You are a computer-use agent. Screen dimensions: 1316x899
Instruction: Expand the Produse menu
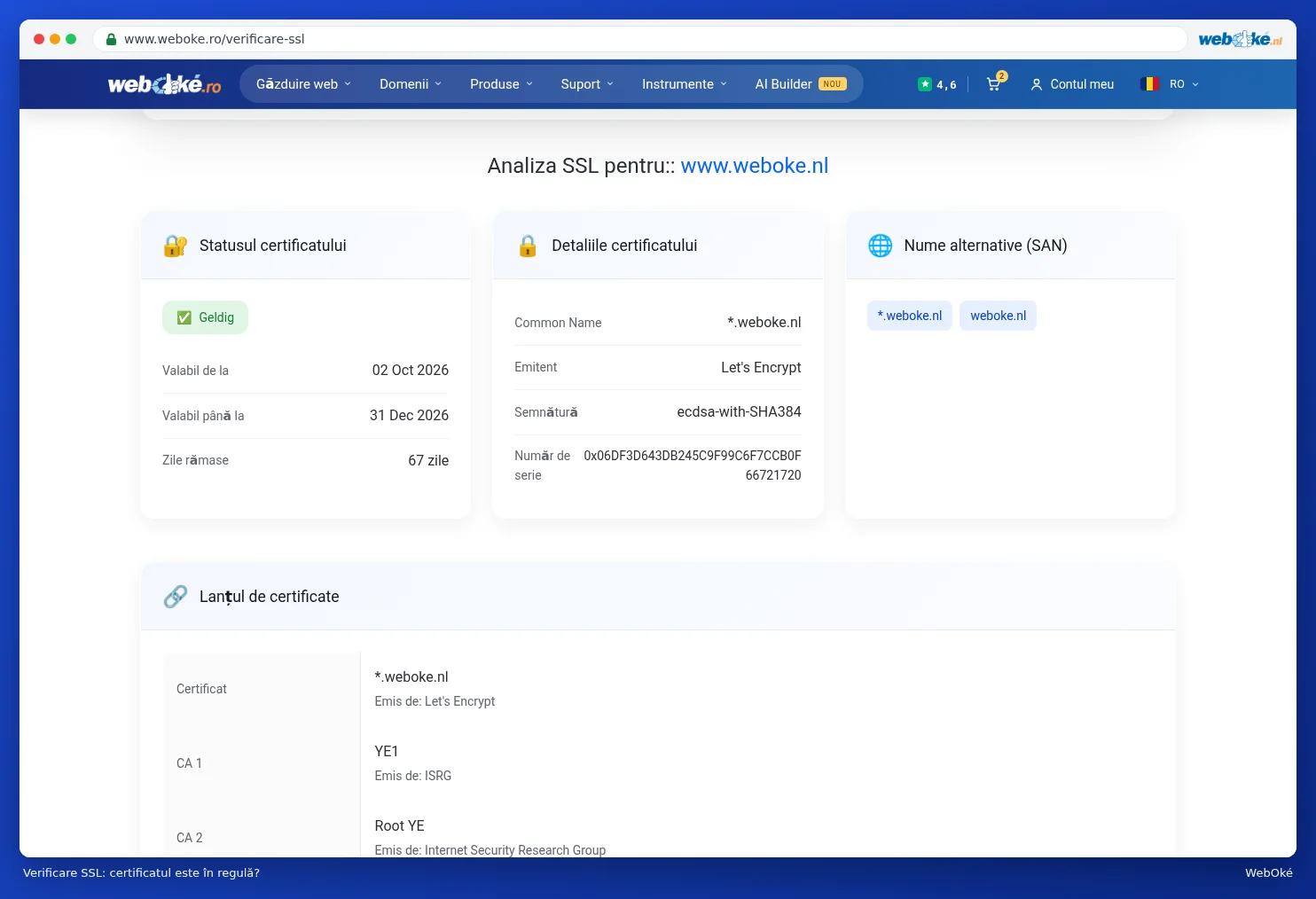pyautogui.click(x=502, y=84)
